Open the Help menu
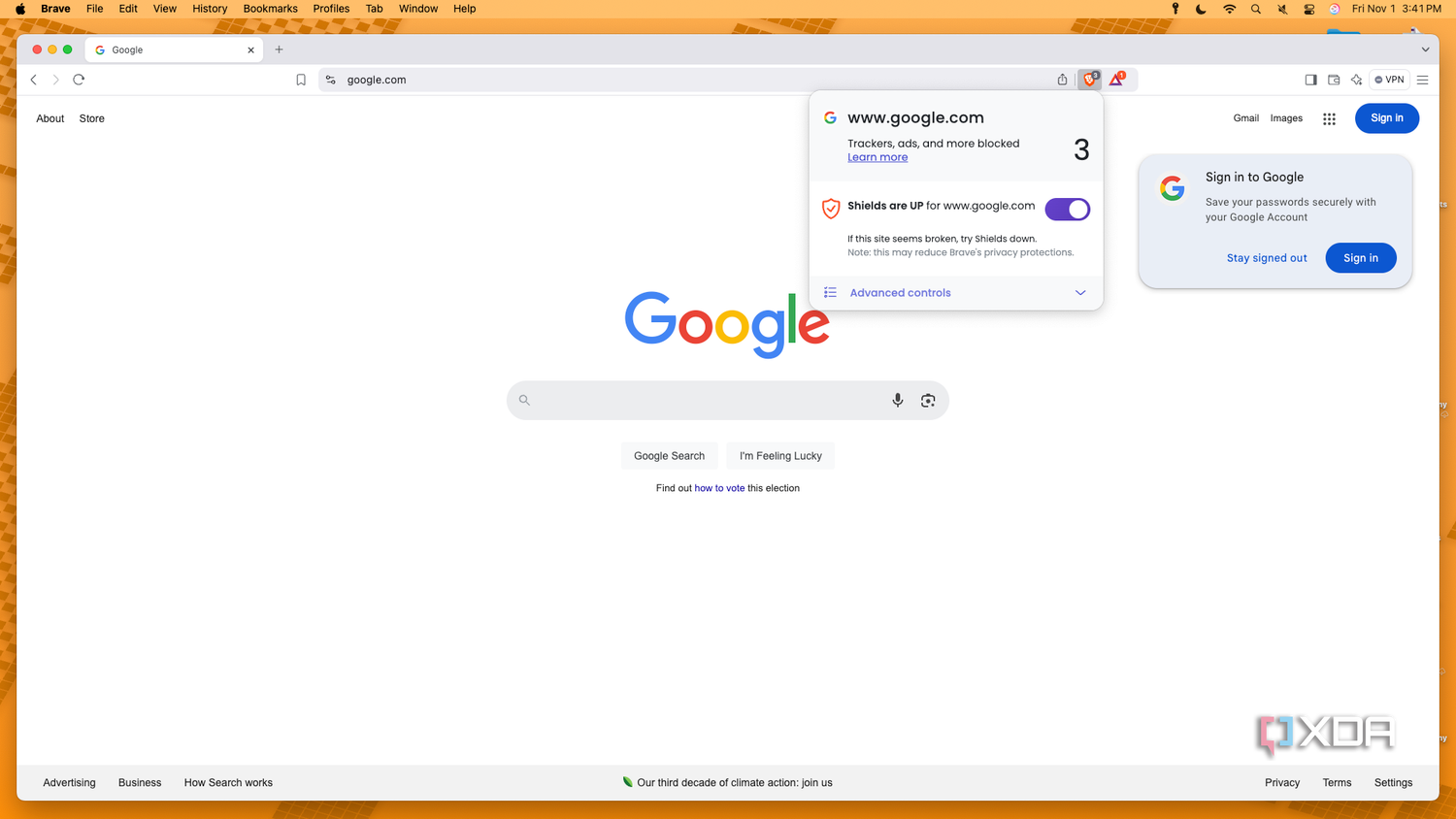Viewport: 1456px width, 819px height. click(465, 9)
